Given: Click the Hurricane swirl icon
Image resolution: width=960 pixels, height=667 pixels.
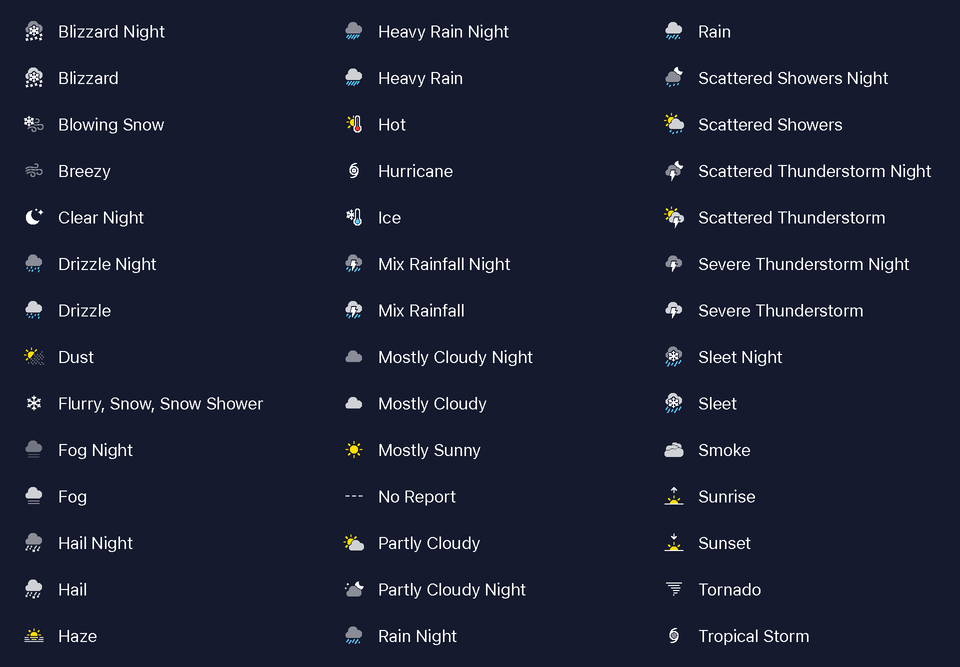Looking at the screenshot, I should (354, 171).
